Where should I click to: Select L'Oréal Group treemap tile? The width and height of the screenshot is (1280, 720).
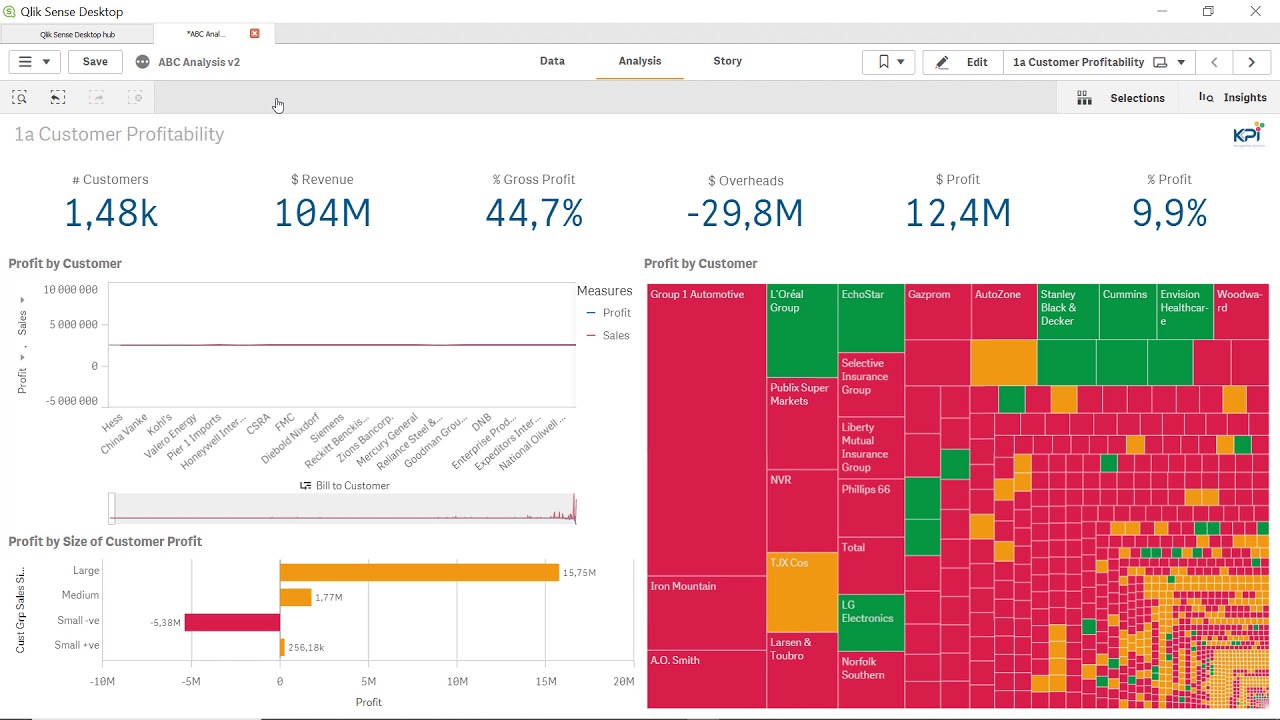pos(802,330)
